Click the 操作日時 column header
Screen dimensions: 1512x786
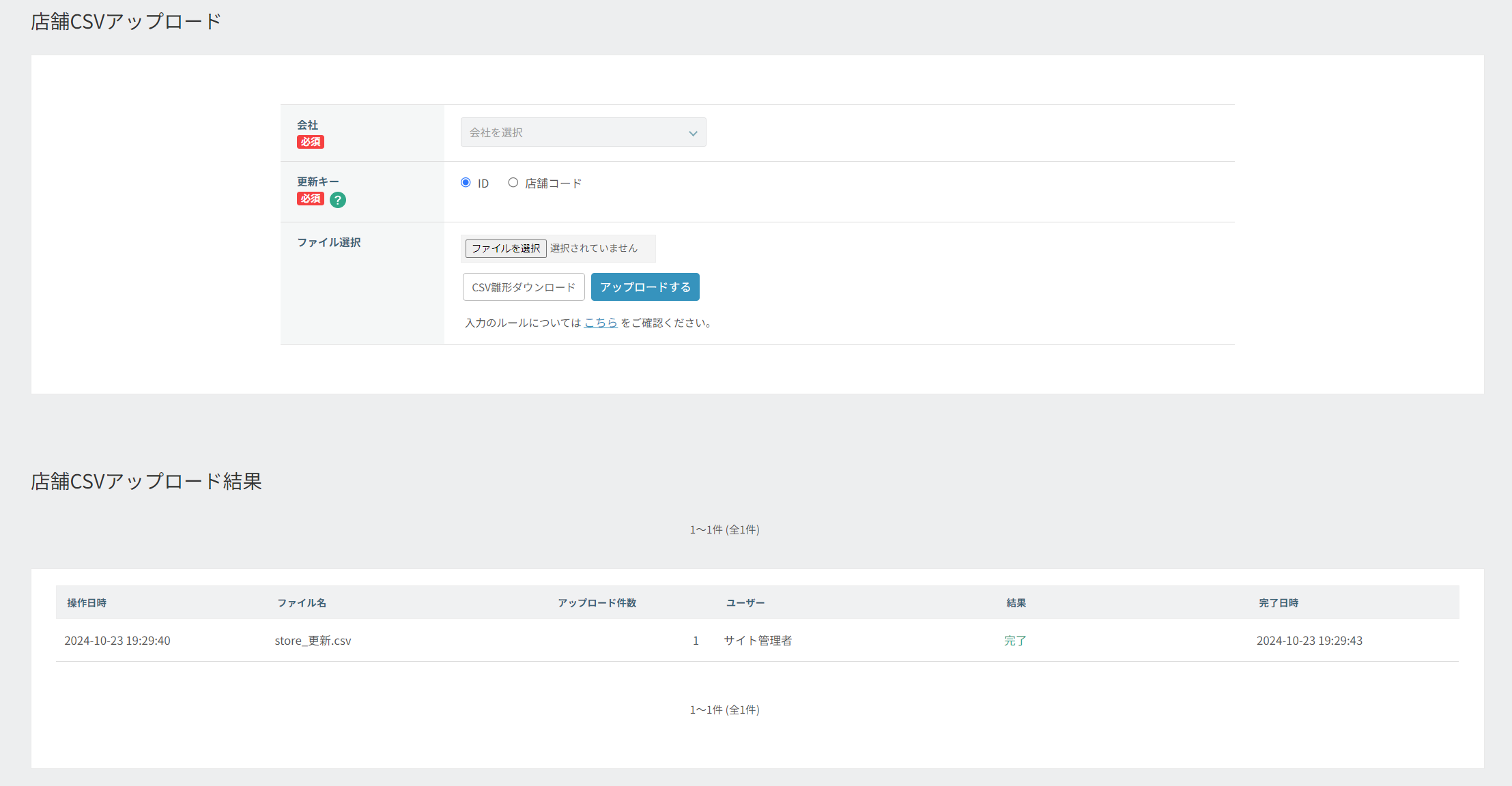point(87,603)
